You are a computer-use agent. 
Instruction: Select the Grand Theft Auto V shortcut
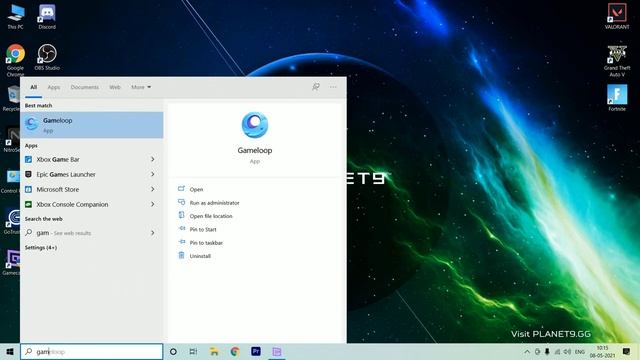[x=617, y=61]
